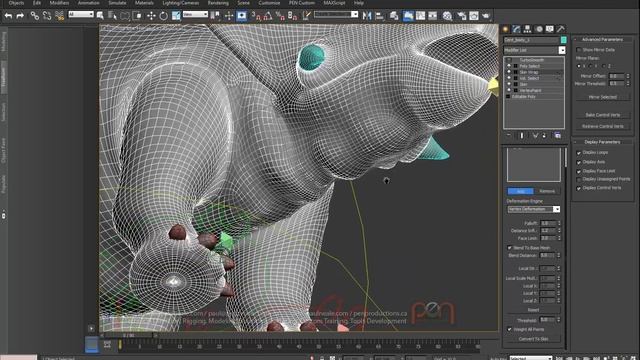Click Show End Result toggle icon
The height and width of the screenshot is (360, 640).
[522, 136]
